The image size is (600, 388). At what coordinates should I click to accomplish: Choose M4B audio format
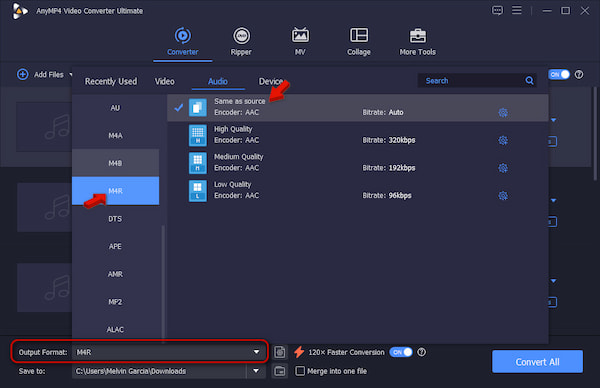pos(115,163)
